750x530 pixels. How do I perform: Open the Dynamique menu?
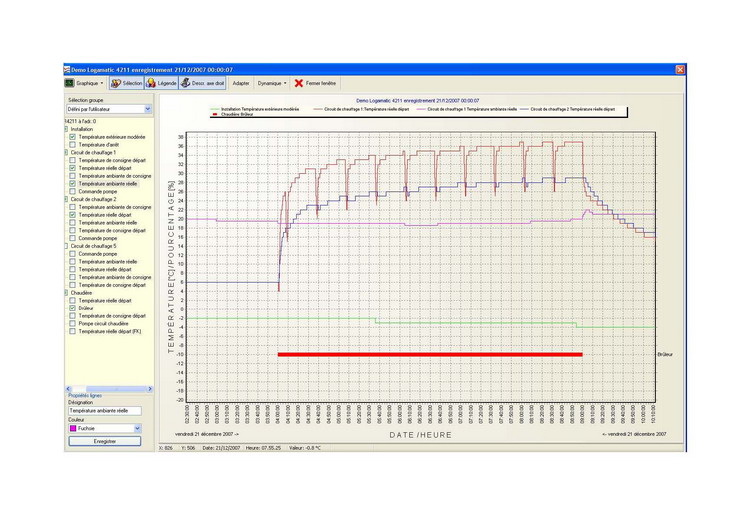272,84
